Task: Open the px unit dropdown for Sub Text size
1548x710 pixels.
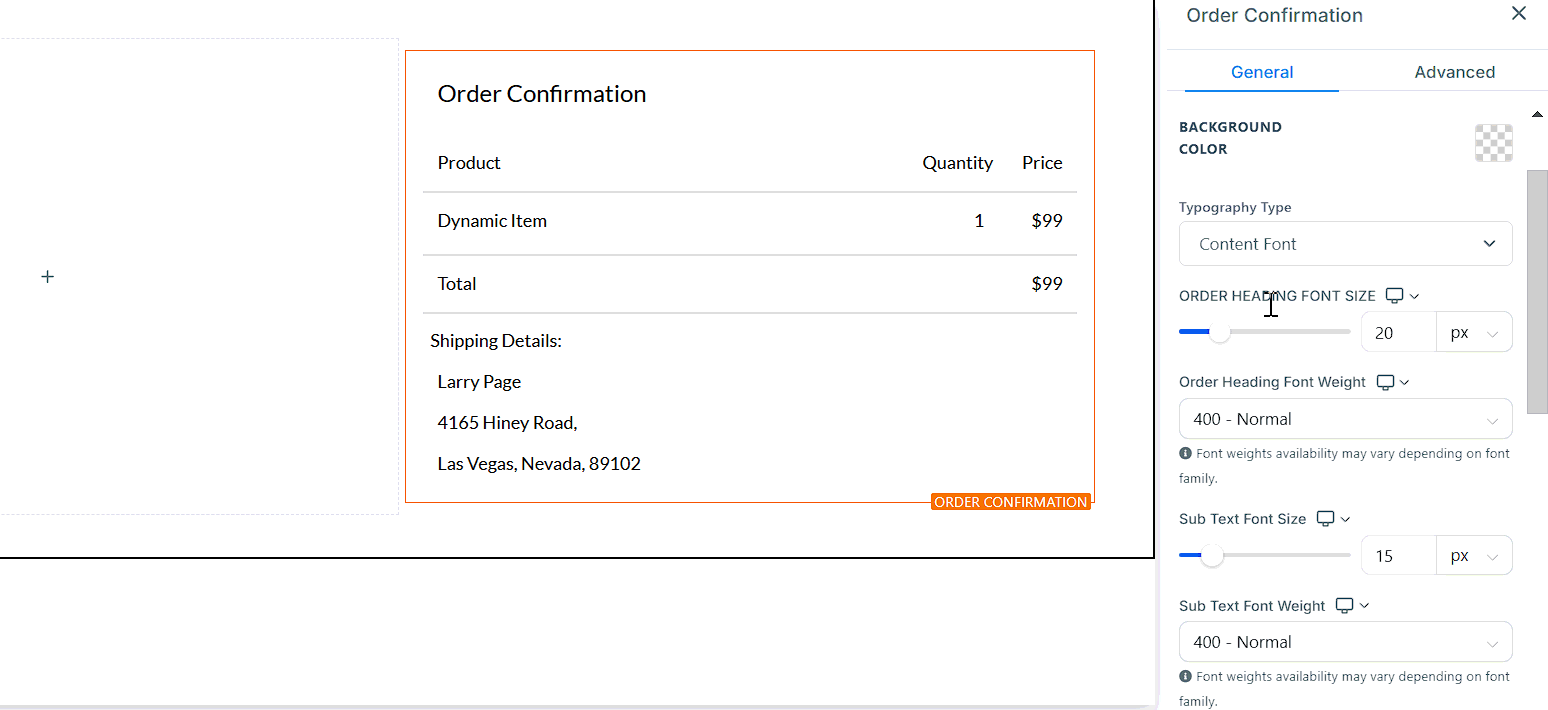Action: click(1474, 555)
